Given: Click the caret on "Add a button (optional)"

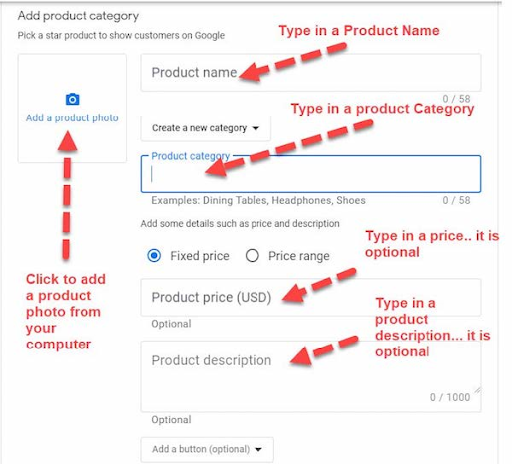Looking at the screenshot, I should [x=258, y=449].
